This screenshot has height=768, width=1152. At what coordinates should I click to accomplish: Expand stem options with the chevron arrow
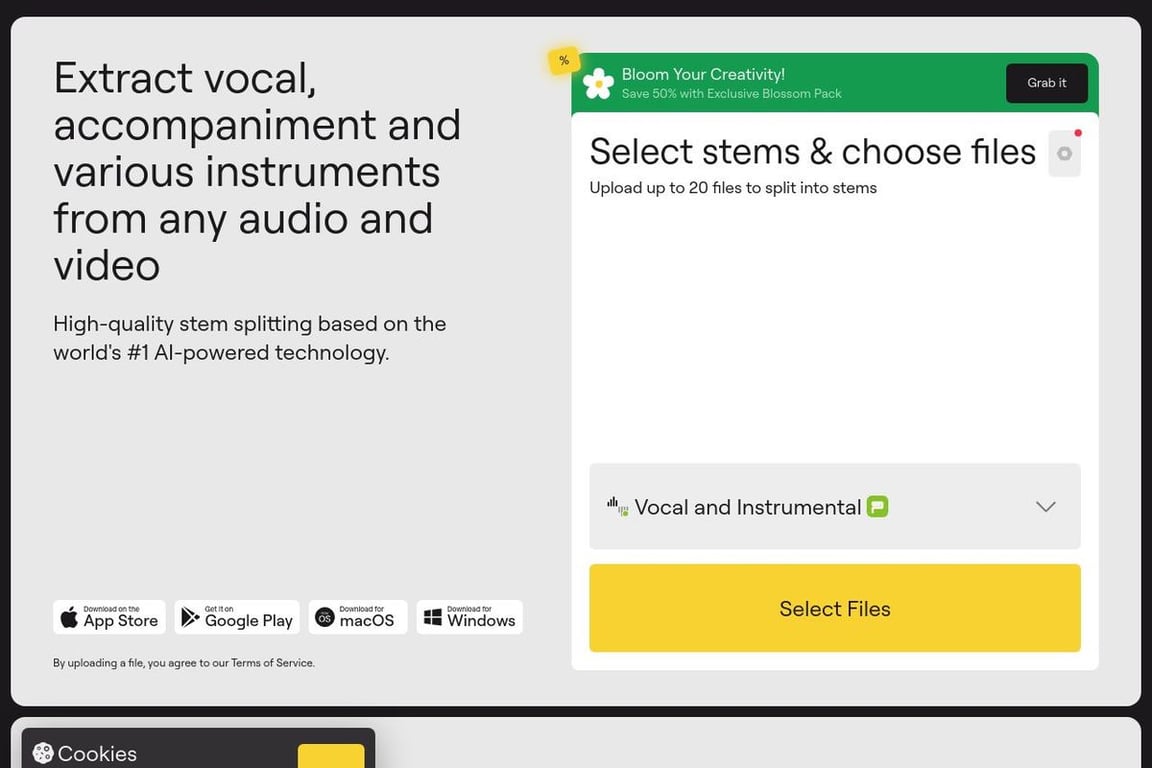click(x=1045, y=506)
